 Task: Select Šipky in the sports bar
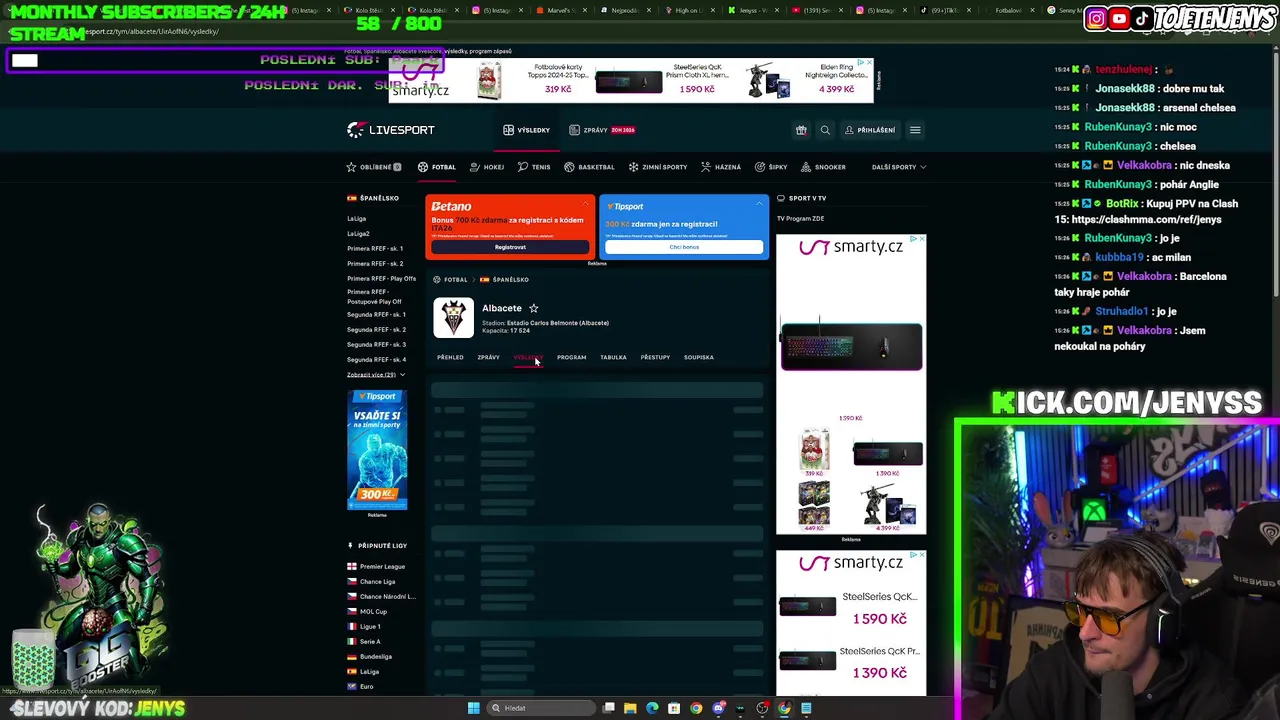[x=771, y=167]
